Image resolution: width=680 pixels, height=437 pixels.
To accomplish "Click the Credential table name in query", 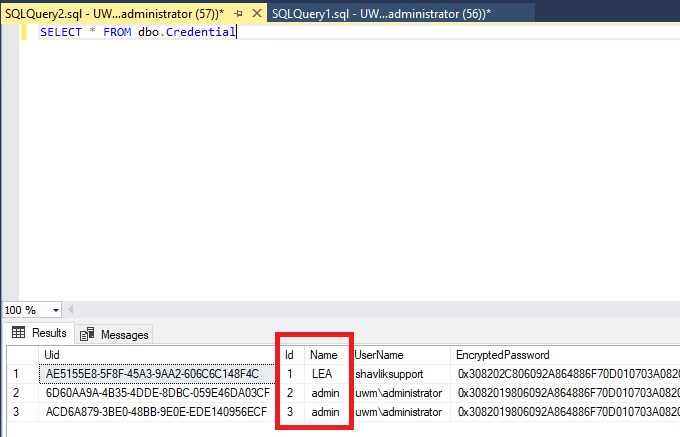I will point(200,32).
